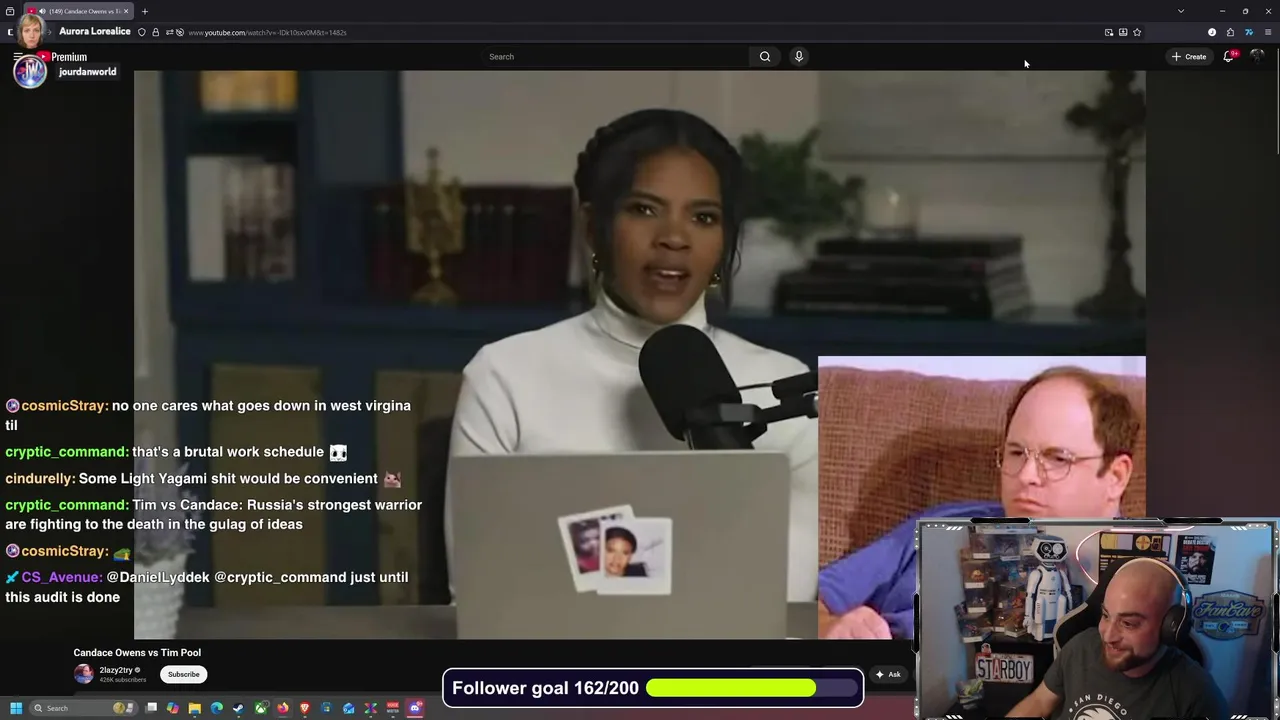Open the browser extensions puzzle icon
The image size is (1280, 720).
[x=1230, y=32]
